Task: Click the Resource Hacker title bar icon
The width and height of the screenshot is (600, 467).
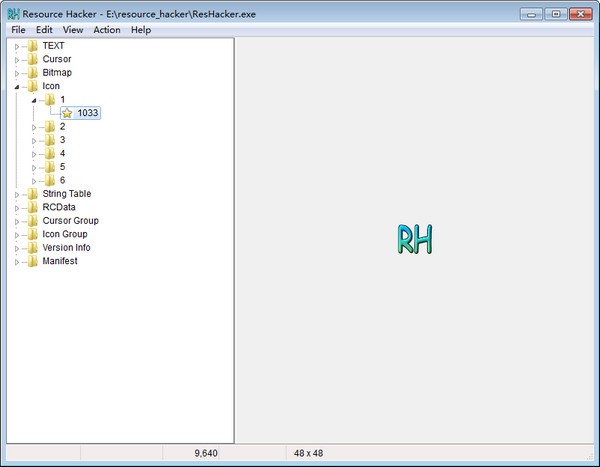Action: tap(13, 14)
